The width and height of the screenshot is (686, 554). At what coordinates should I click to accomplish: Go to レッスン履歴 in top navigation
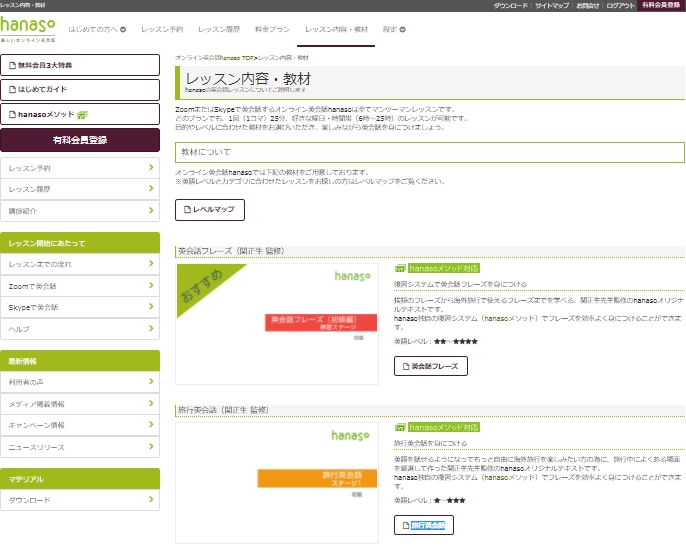point(219,29)
